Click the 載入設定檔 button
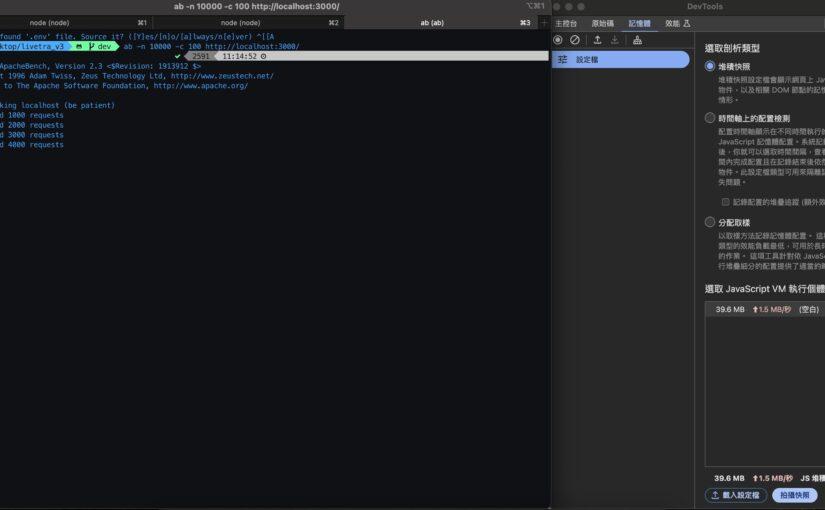 (735, 495)
